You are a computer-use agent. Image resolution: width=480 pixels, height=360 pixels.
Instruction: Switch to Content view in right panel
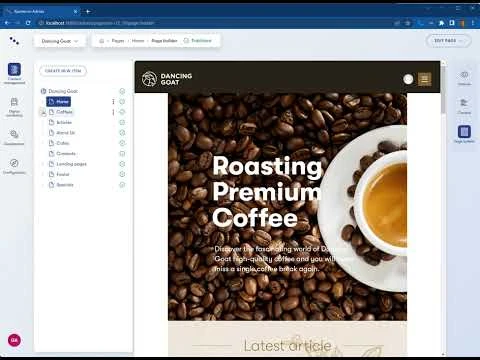(x=464, y=106)
